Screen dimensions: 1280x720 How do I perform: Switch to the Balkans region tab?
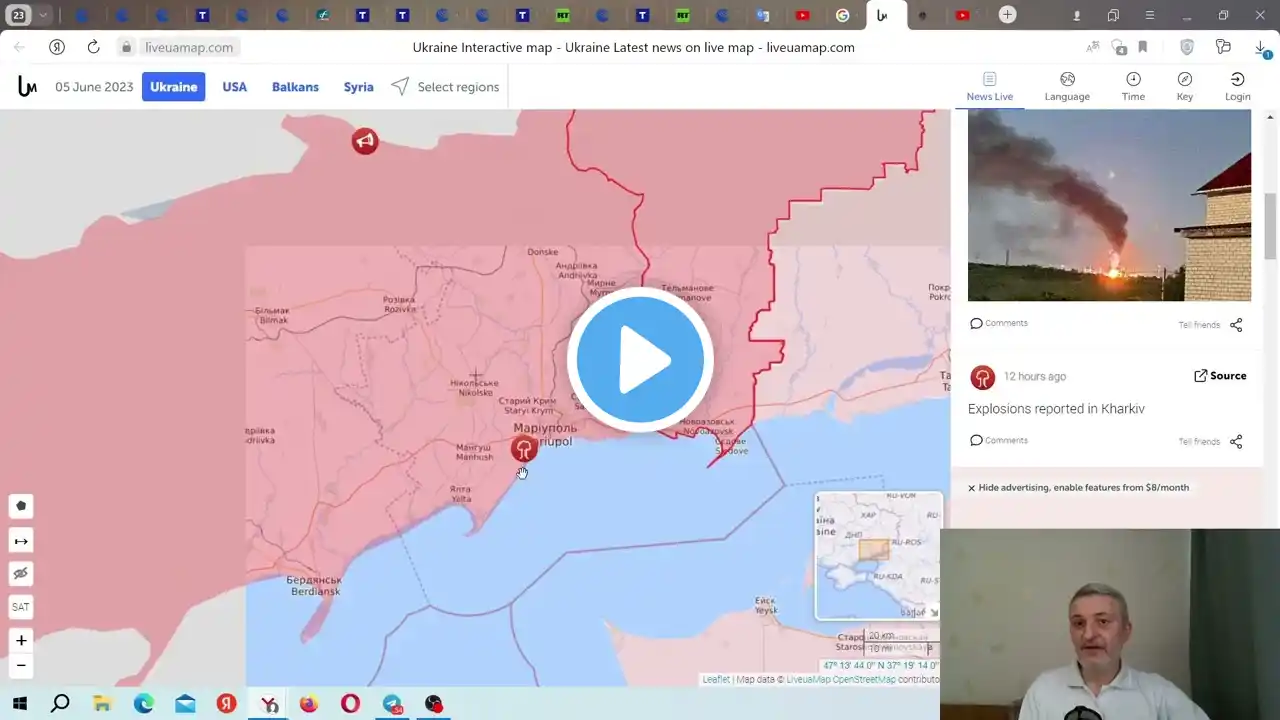(295, 87)
